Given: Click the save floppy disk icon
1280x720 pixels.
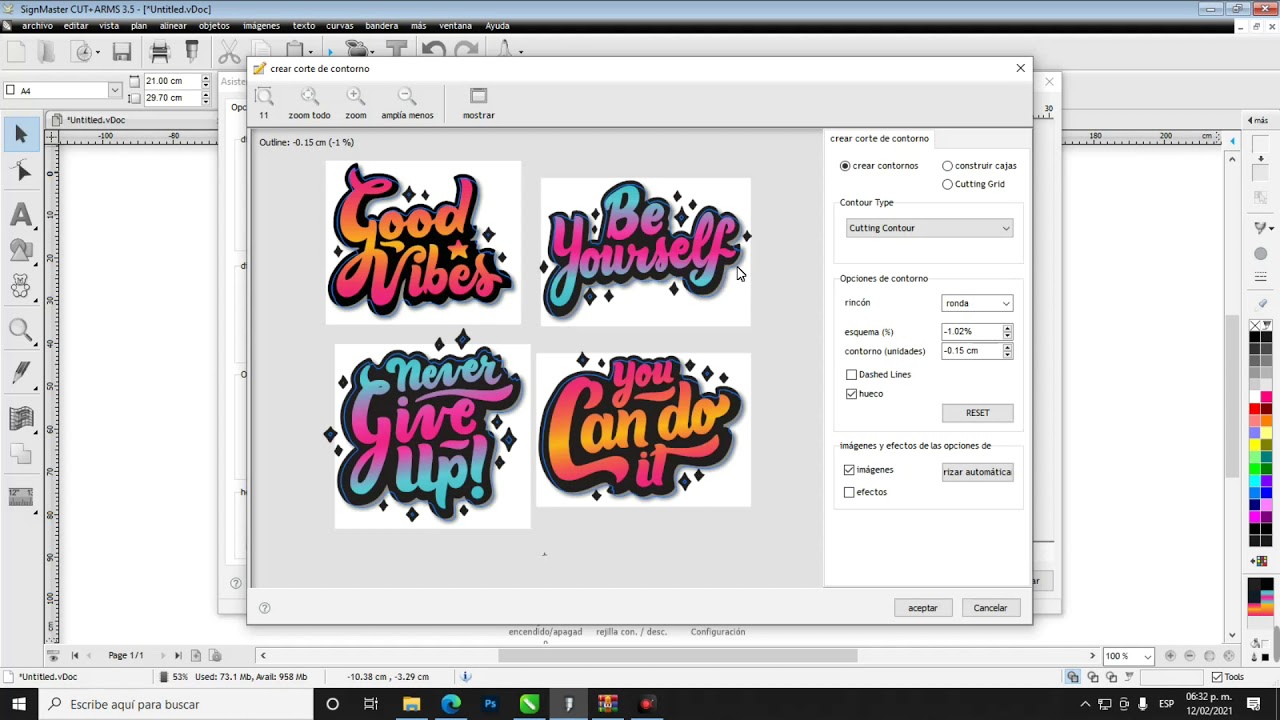Looking at the screenshot, I should pos(122,52).
